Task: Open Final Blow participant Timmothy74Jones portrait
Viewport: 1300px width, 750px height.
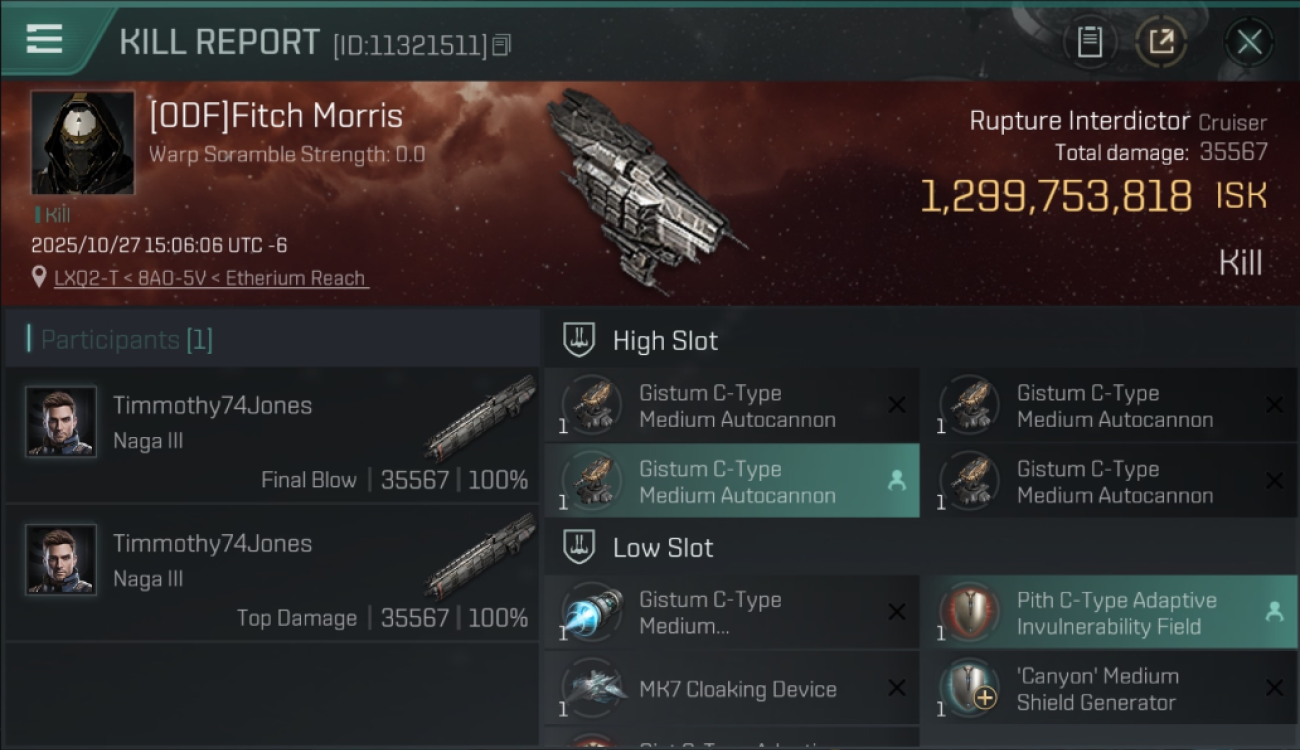Action: point(61,422)
